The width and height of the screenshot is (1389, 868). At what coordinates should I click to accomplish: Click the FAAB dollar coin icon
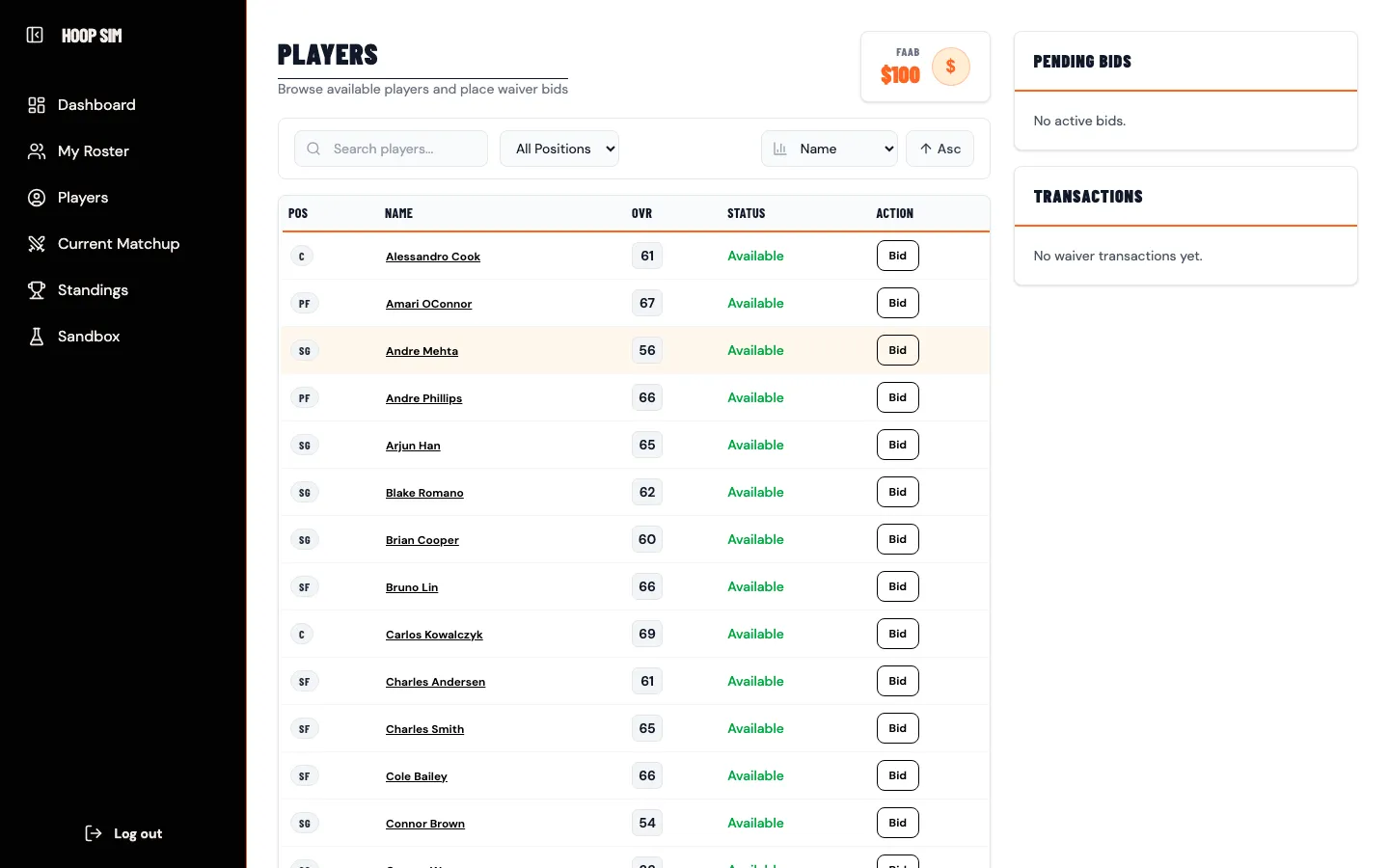click(x=951, y=66)
